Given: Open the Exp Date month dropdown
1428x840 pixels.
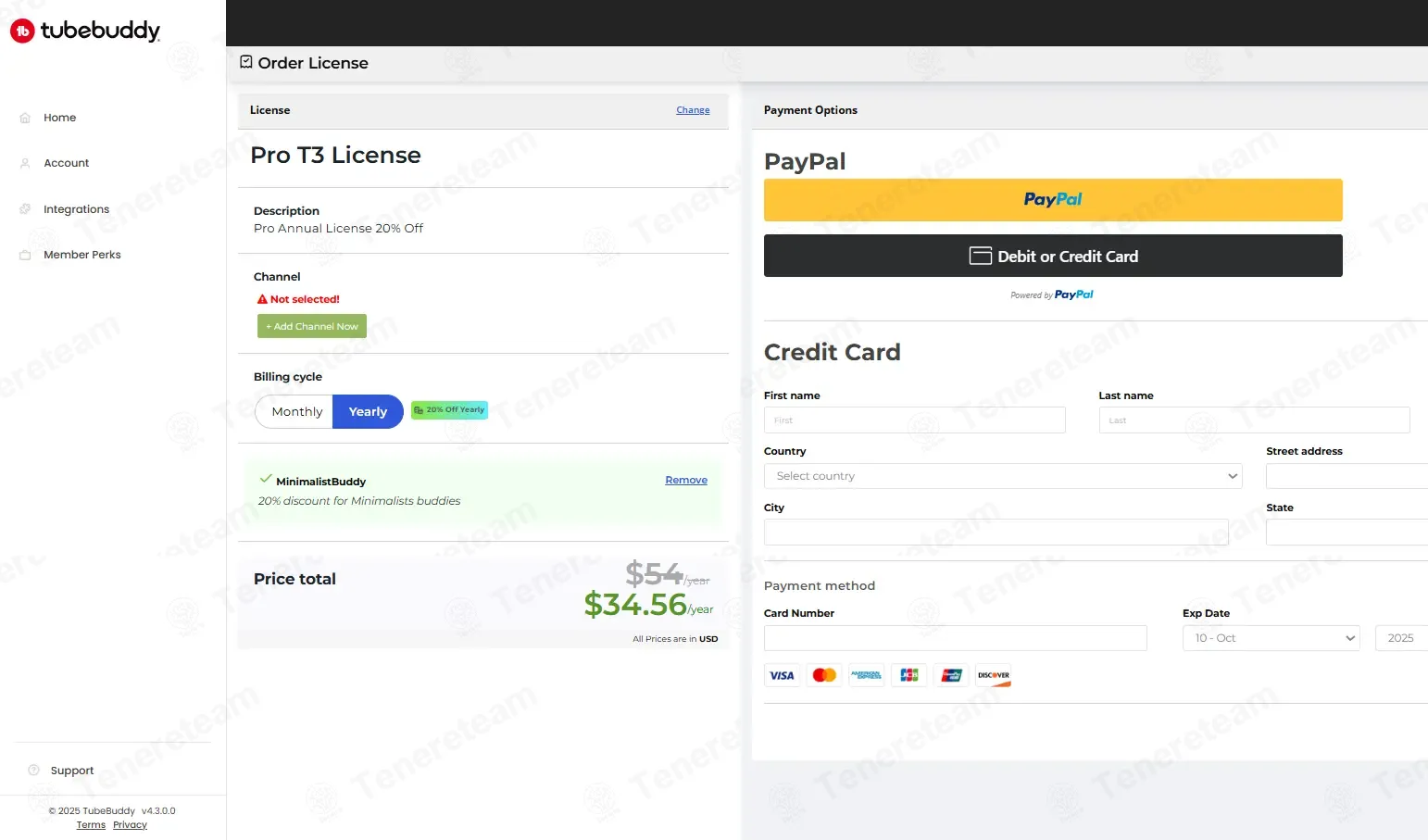Looking at the screenshot, I should pyautogui.click(x=1271, y=638).
